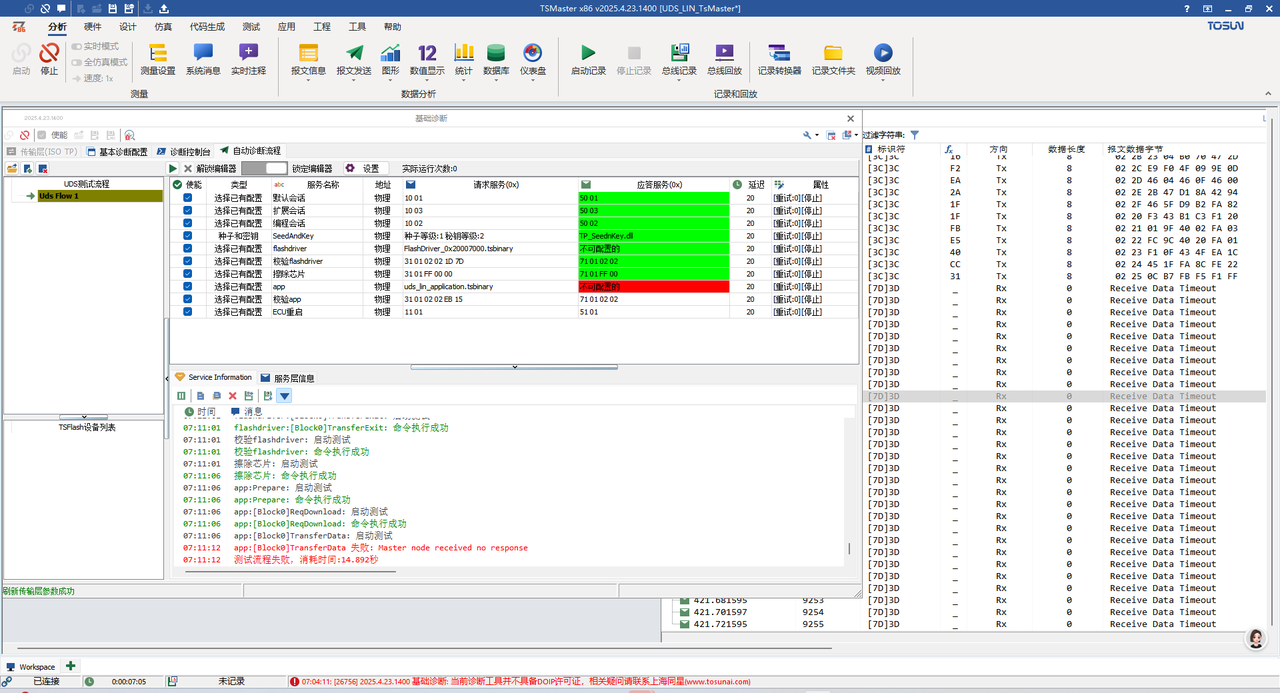
Task: Click the add UDS flow icon
Action: pyautogui.click(x=27, y=168)
